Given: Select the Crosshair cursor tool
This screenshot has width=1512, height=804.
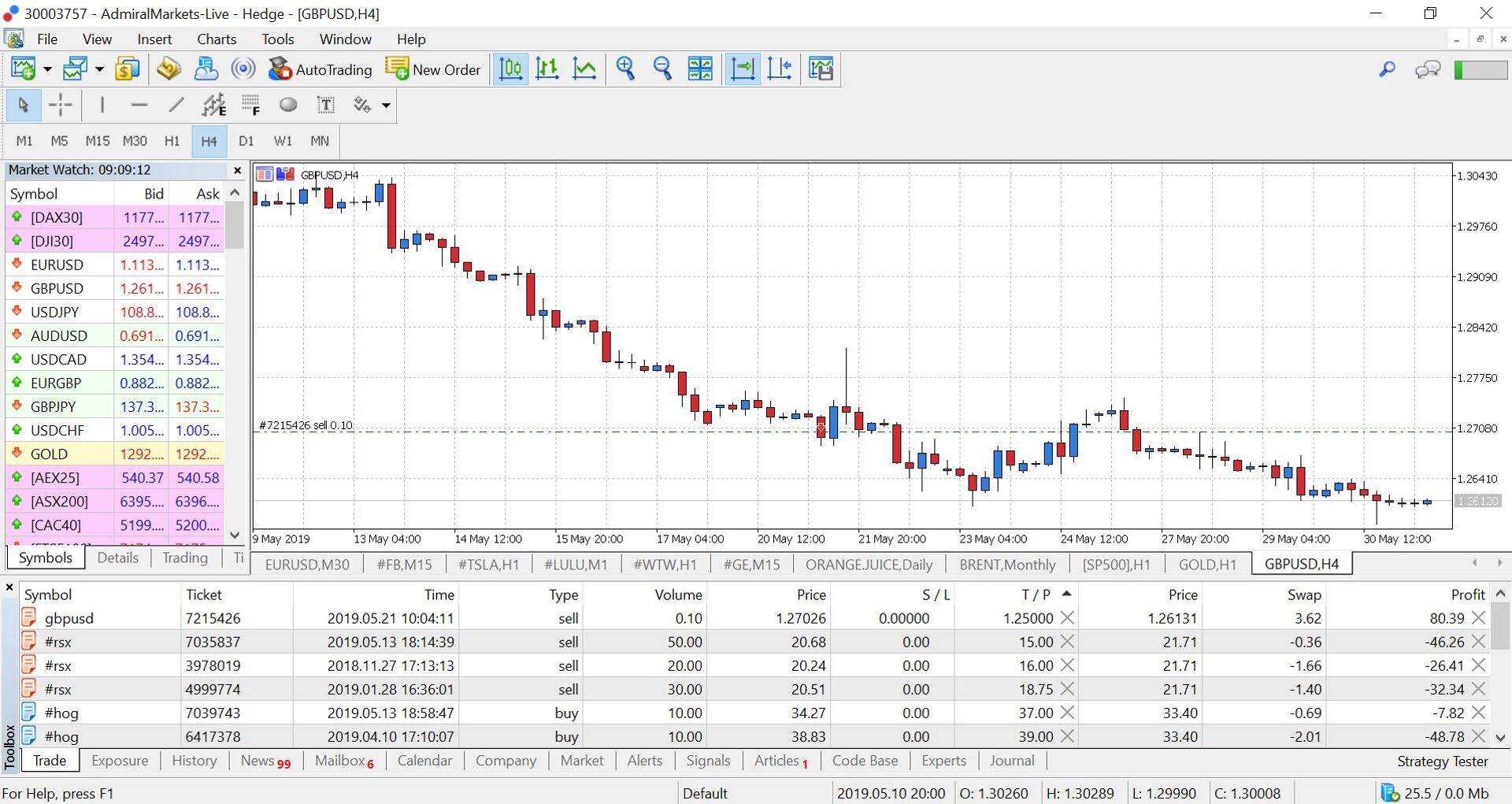Looking at the screenshot, I should 60,105.
